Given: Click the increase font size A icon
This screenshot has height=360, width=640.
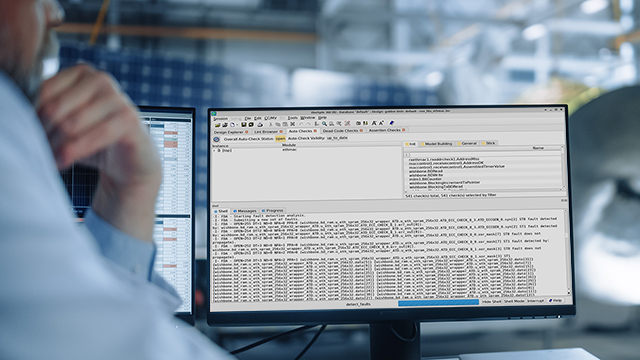Looking at the screenshot, I should [x=381, y=123].
